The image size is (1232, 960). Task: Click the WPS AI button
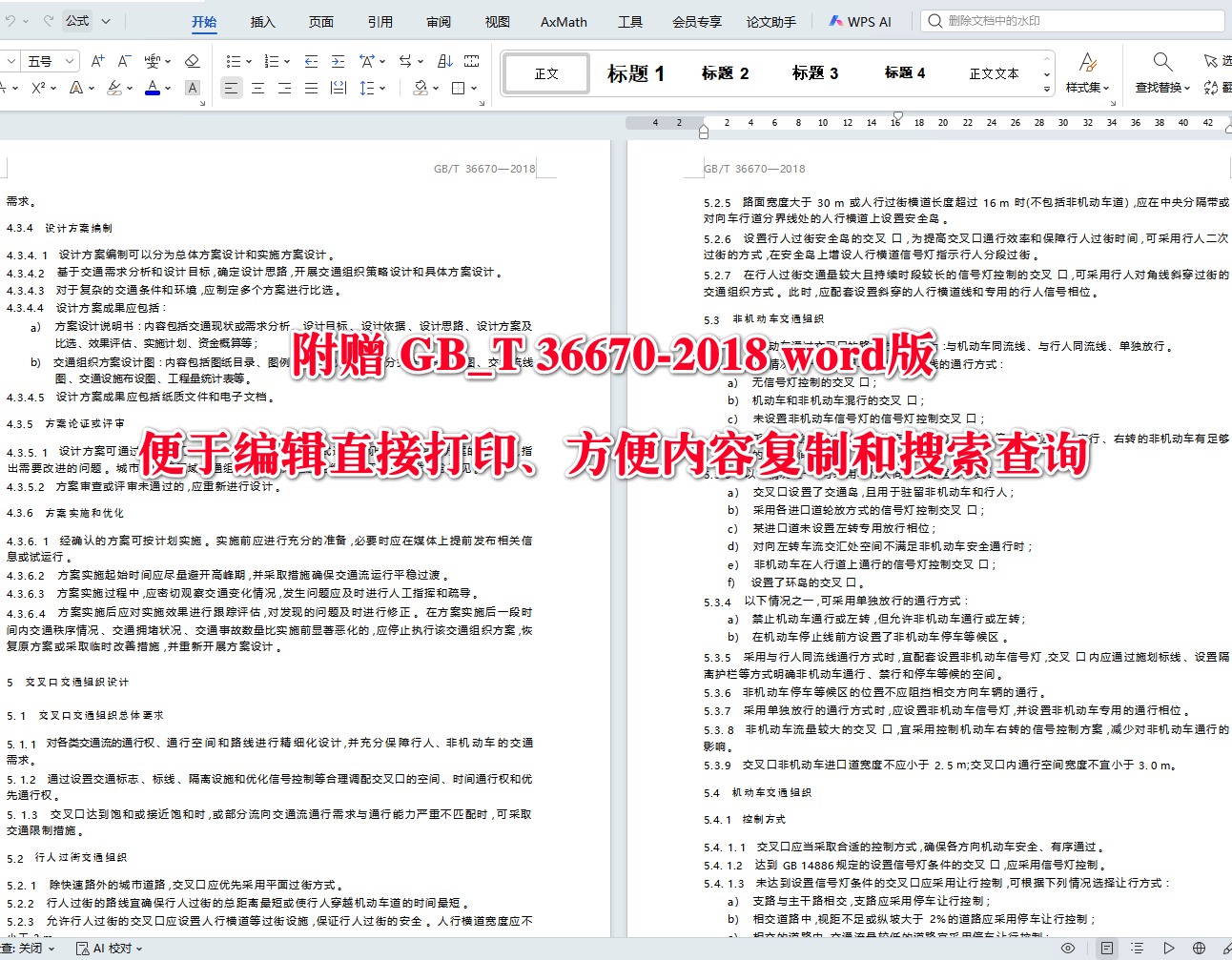[x=858, y=20]
